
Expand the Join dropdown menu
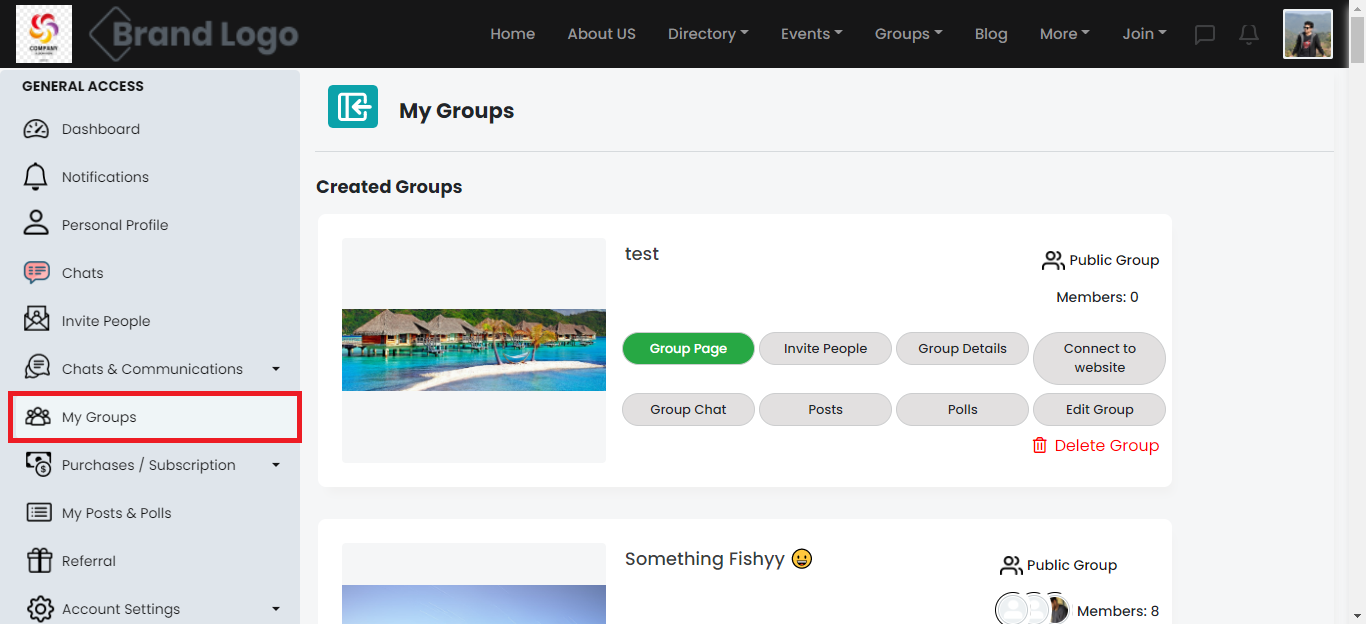pyautogui.click(x=1144, y=34)
